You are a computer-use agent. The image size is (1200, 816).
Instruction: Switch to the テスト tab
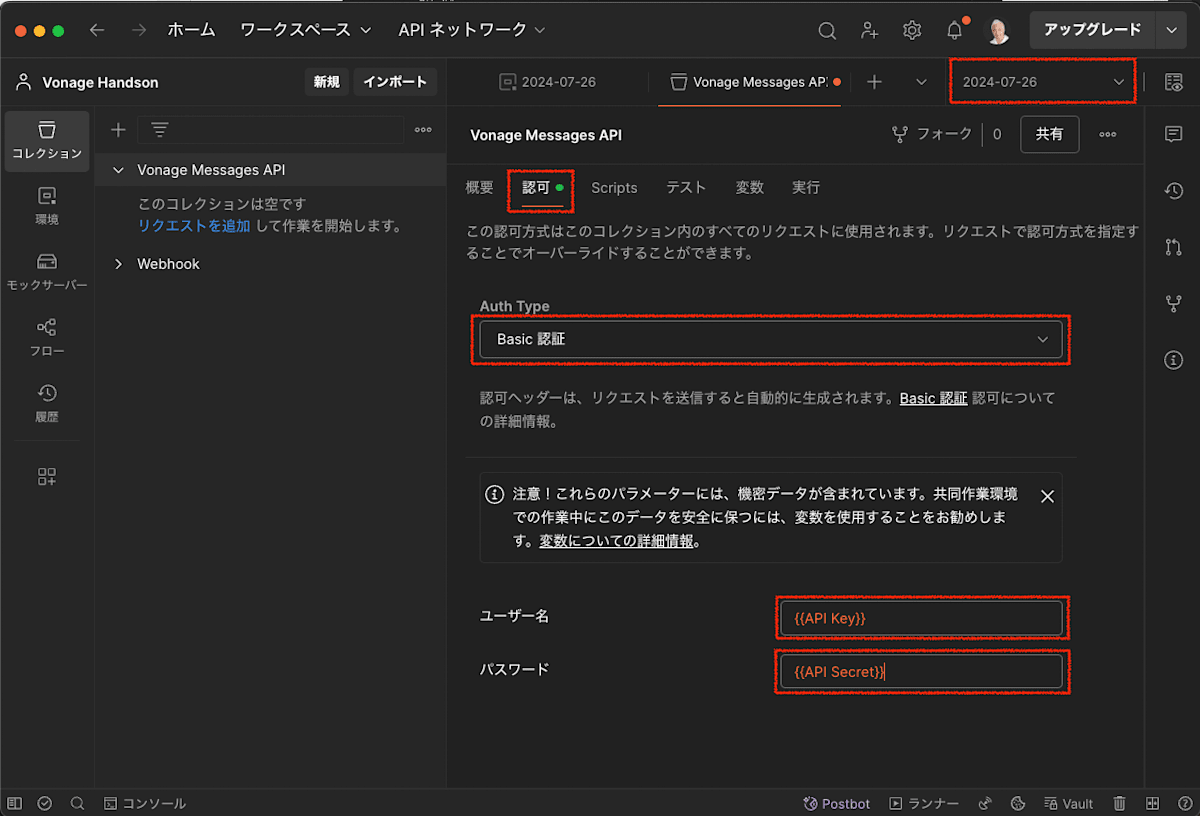686,187
